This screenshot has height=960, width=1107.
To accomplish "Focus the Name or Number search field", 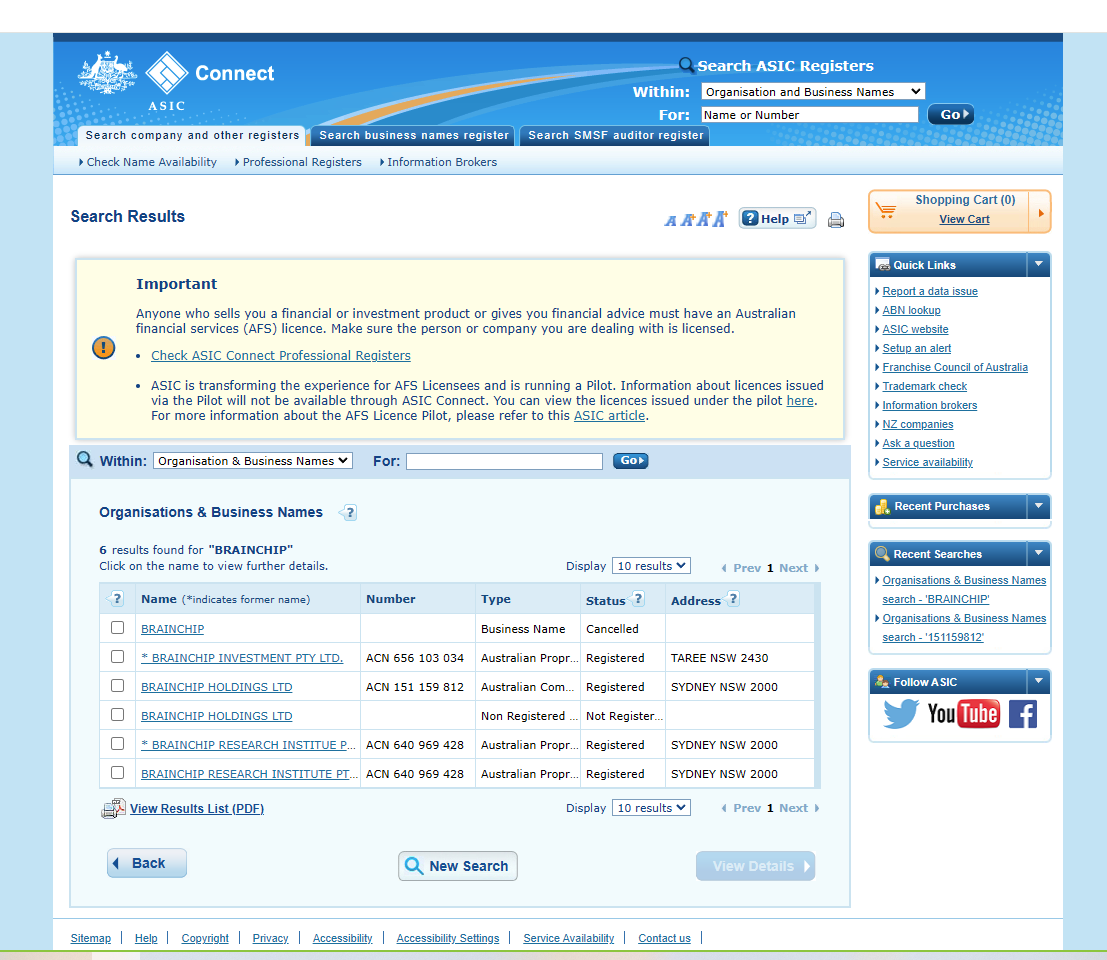I will [x=810, y=114].
